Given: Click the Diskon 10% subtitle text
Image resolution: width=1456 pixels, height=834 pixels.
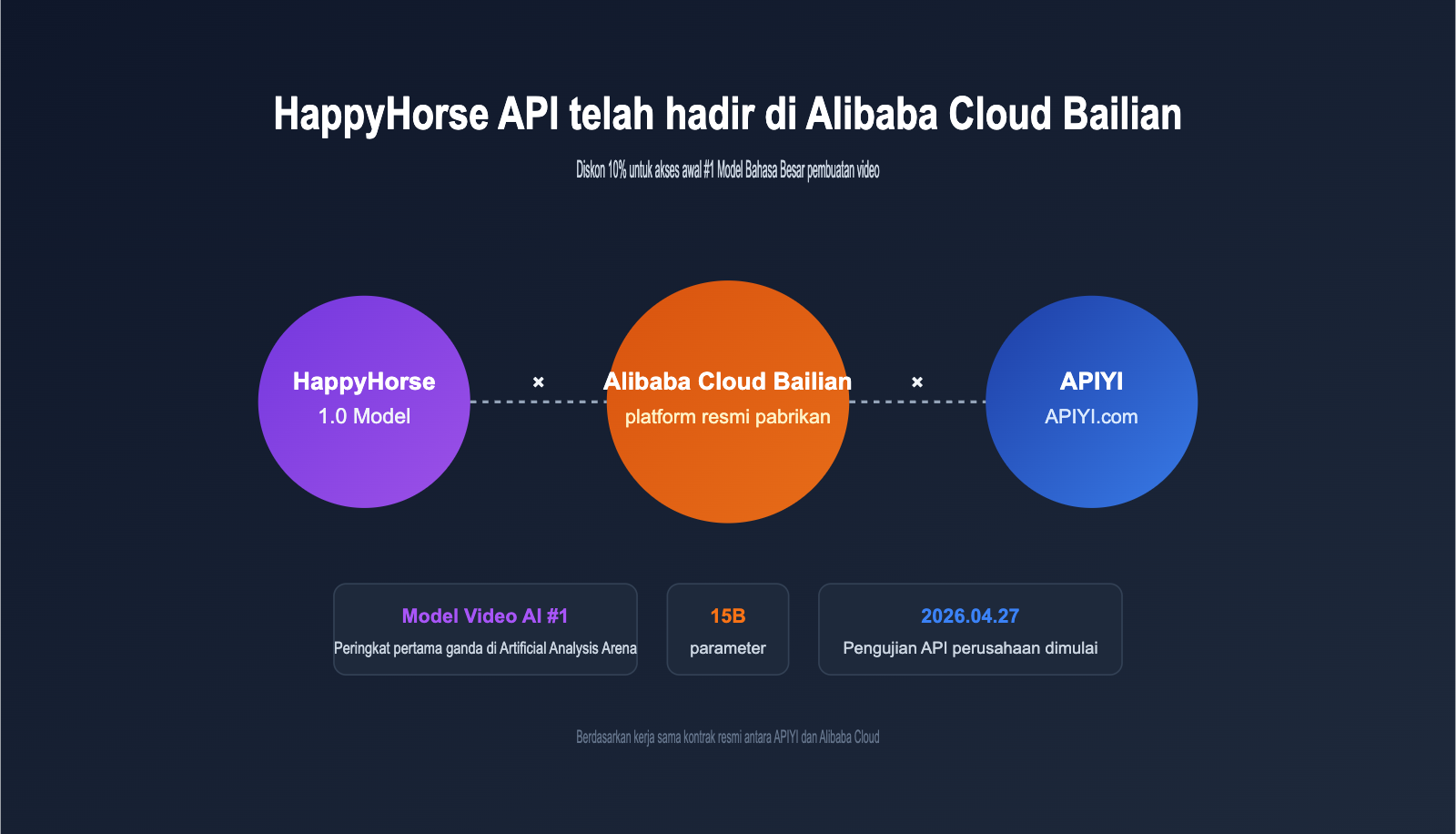Looking at the screenshot, I should point(727,168).
